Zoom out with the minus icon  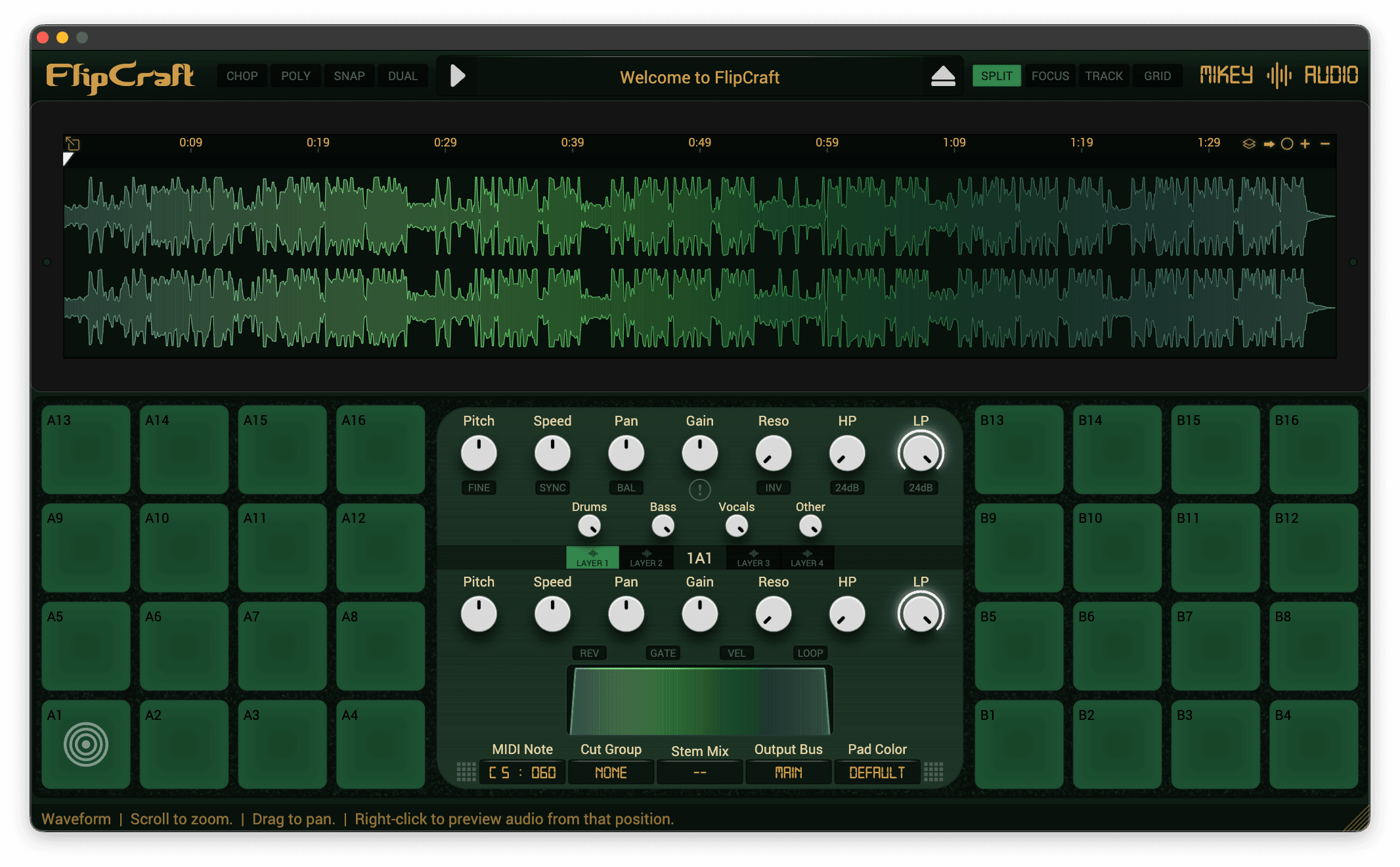click(x=1325, y=144)
